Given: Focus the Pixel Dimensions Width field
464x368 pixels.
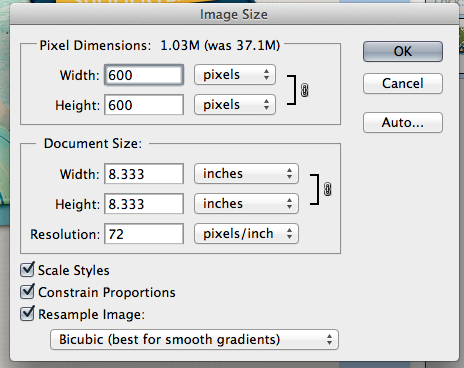Looking at the screenshot, I should (x=144, y=75).
